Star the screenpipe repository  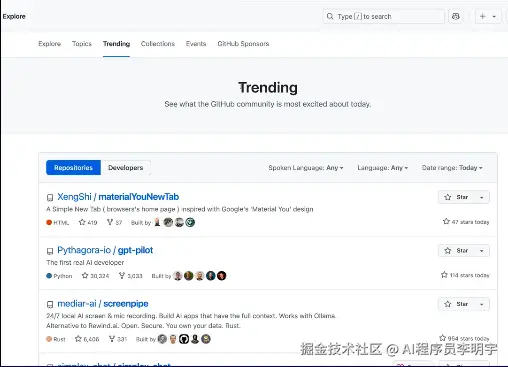(456, 304)
